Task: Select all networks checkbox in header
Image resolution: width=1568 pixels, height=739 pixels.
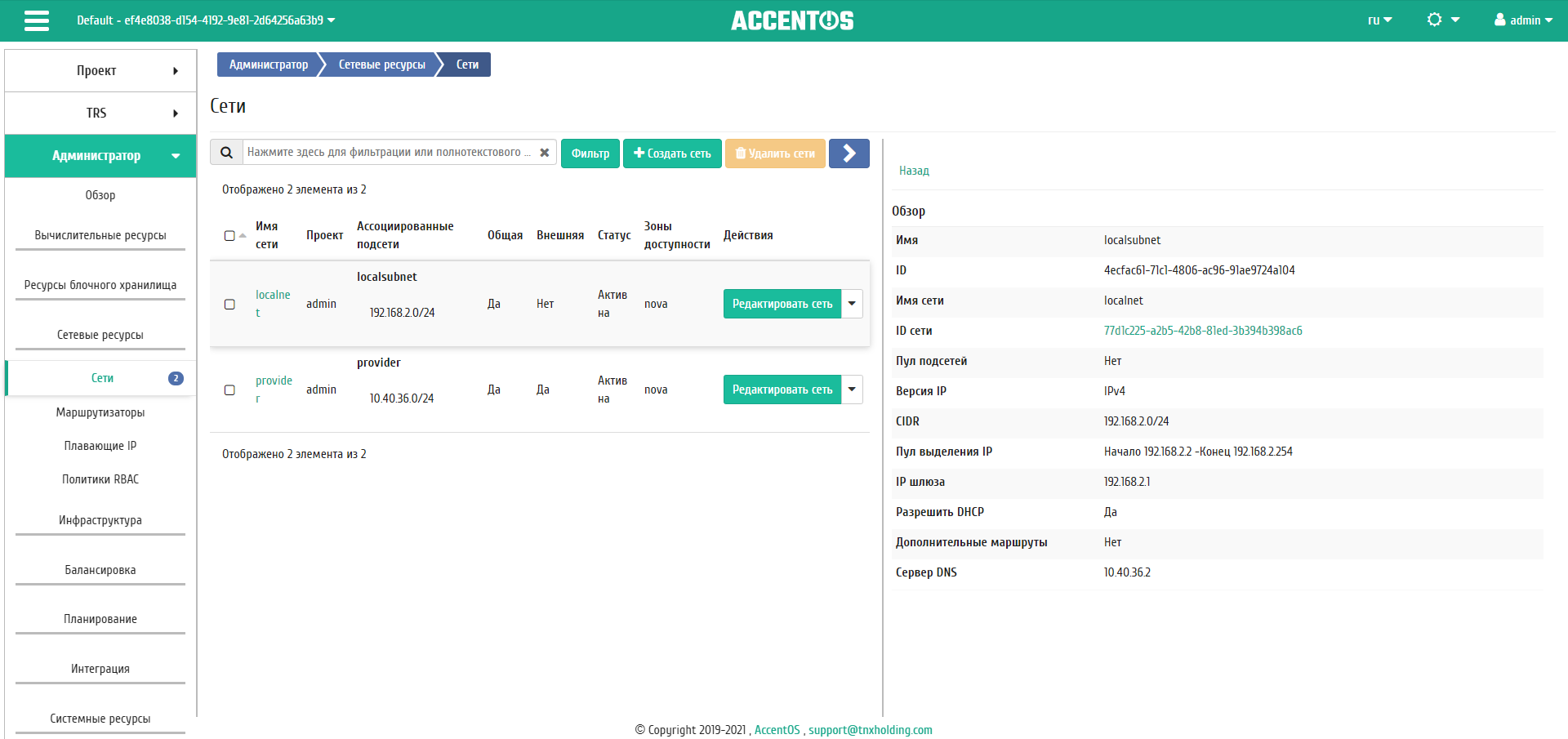Action: 229,236
